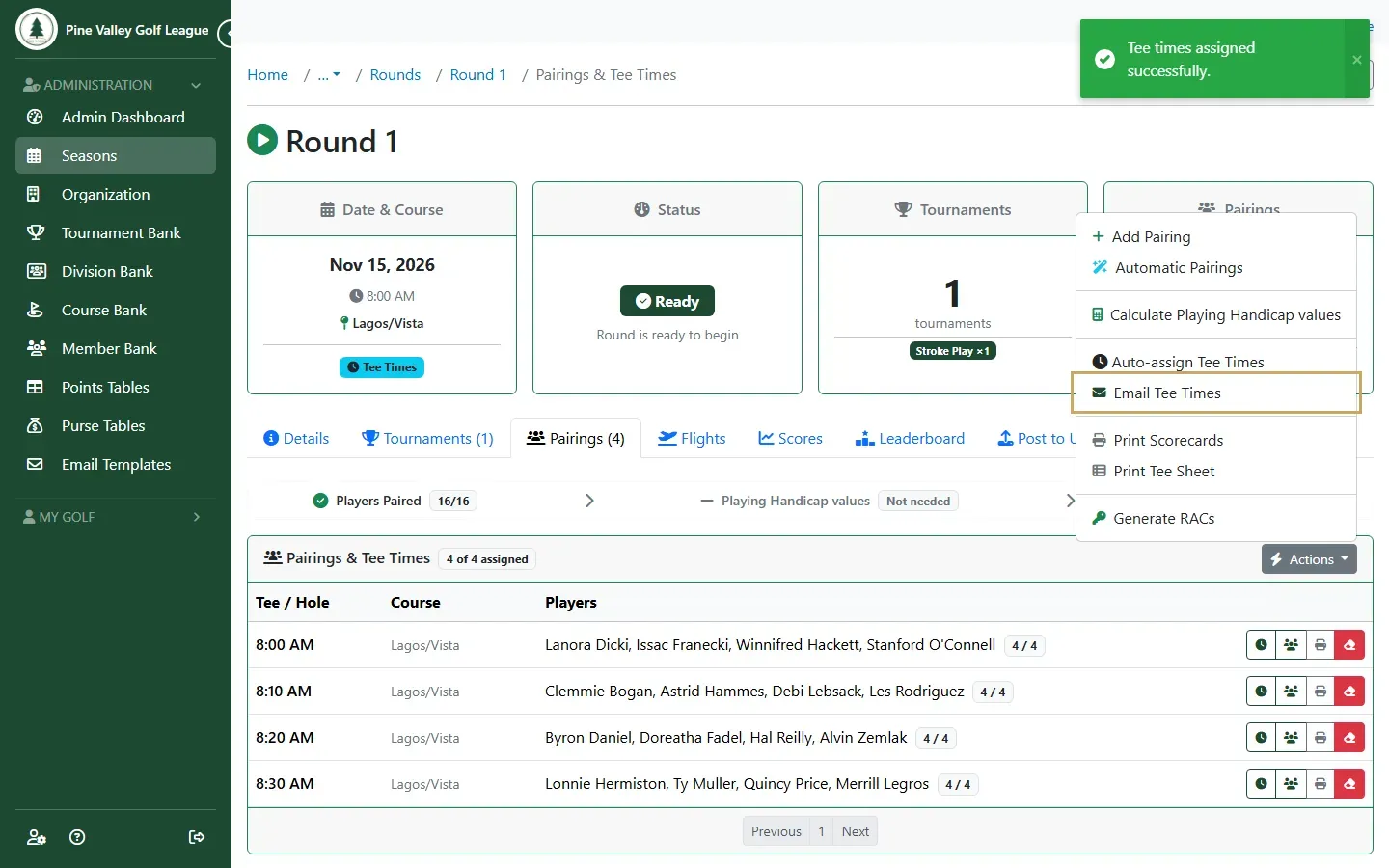Click the group icon in the 8:10 AM row
Image resolution: width=1389 pixels, height=868 pixels.
point(1291,692)
